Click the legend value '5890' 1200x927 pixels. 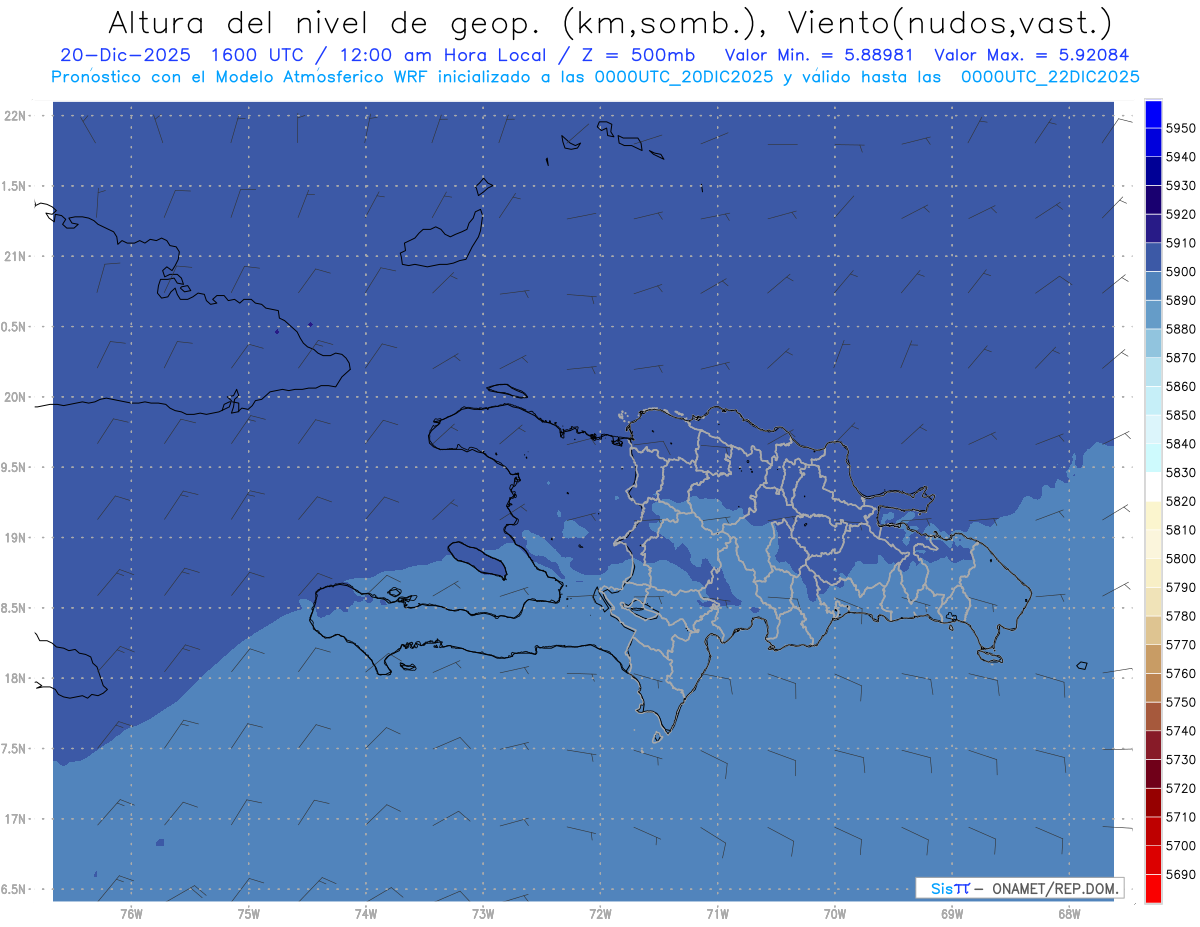tap(1180, 300)
